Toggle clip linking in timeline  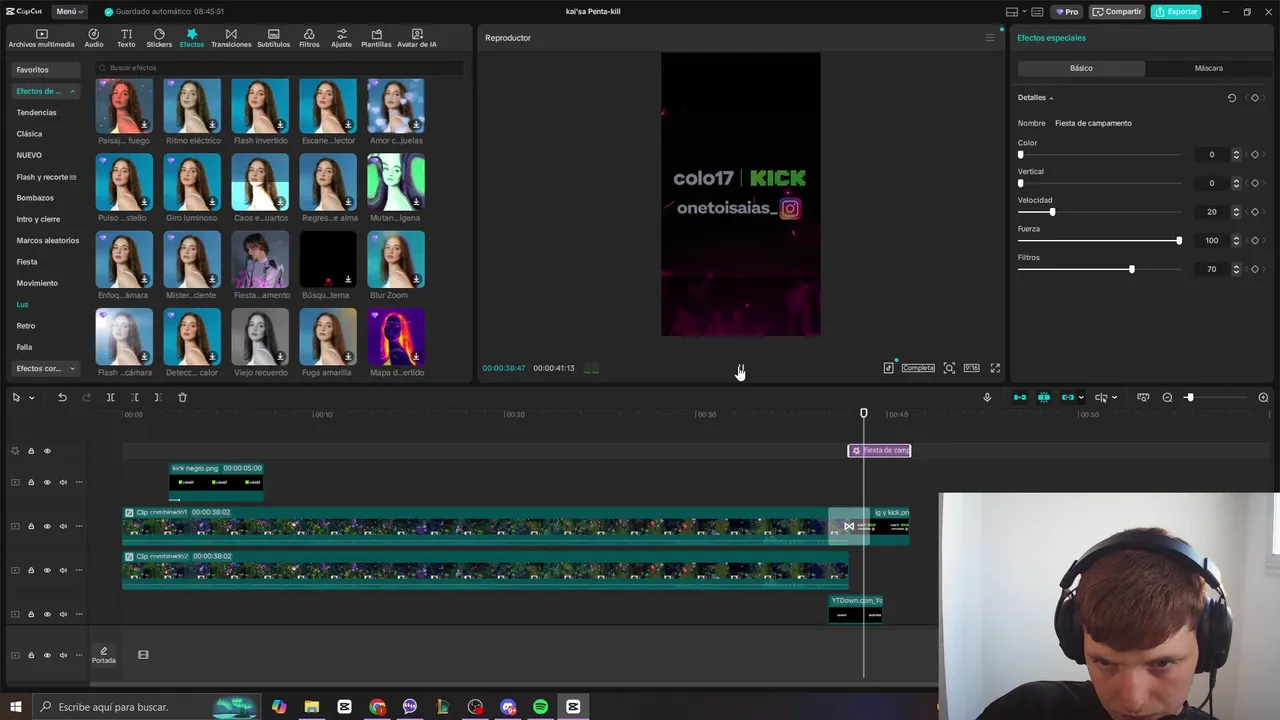(1068, 397)
